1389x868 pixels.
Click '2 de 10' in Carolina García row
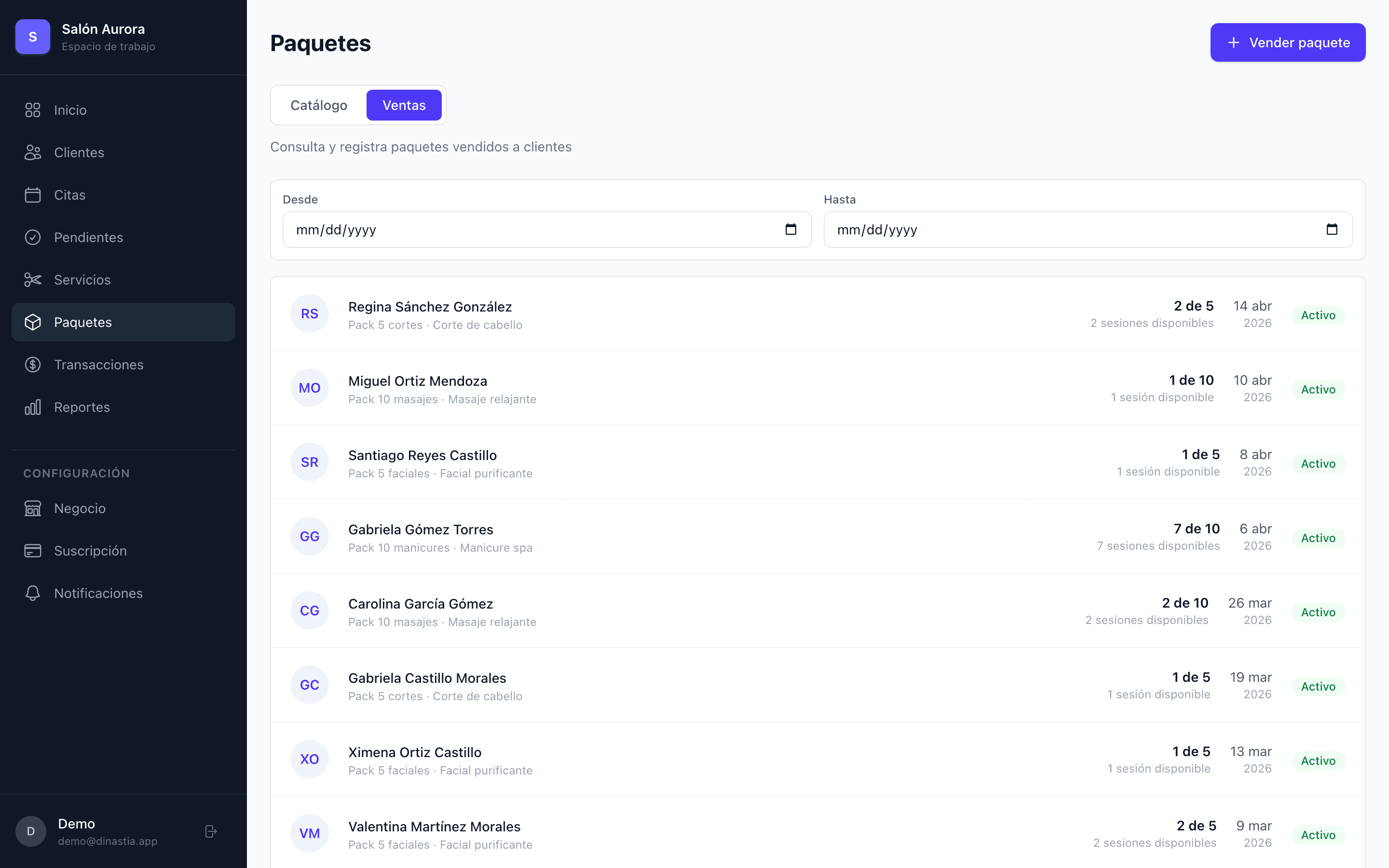pyautogui.click(x=1185, y=603)
